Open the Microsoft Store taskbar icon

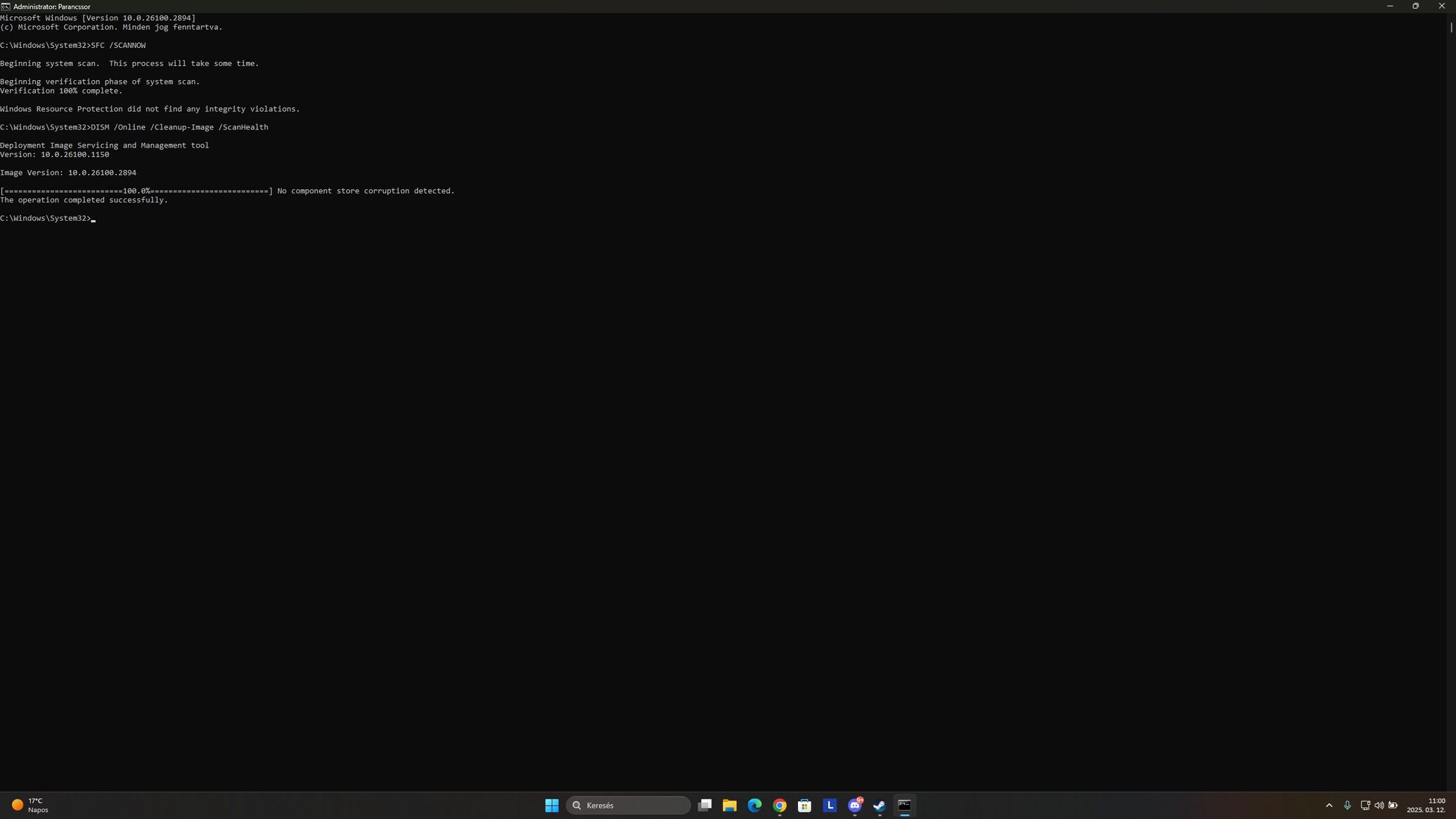click(x=804, y=805)
